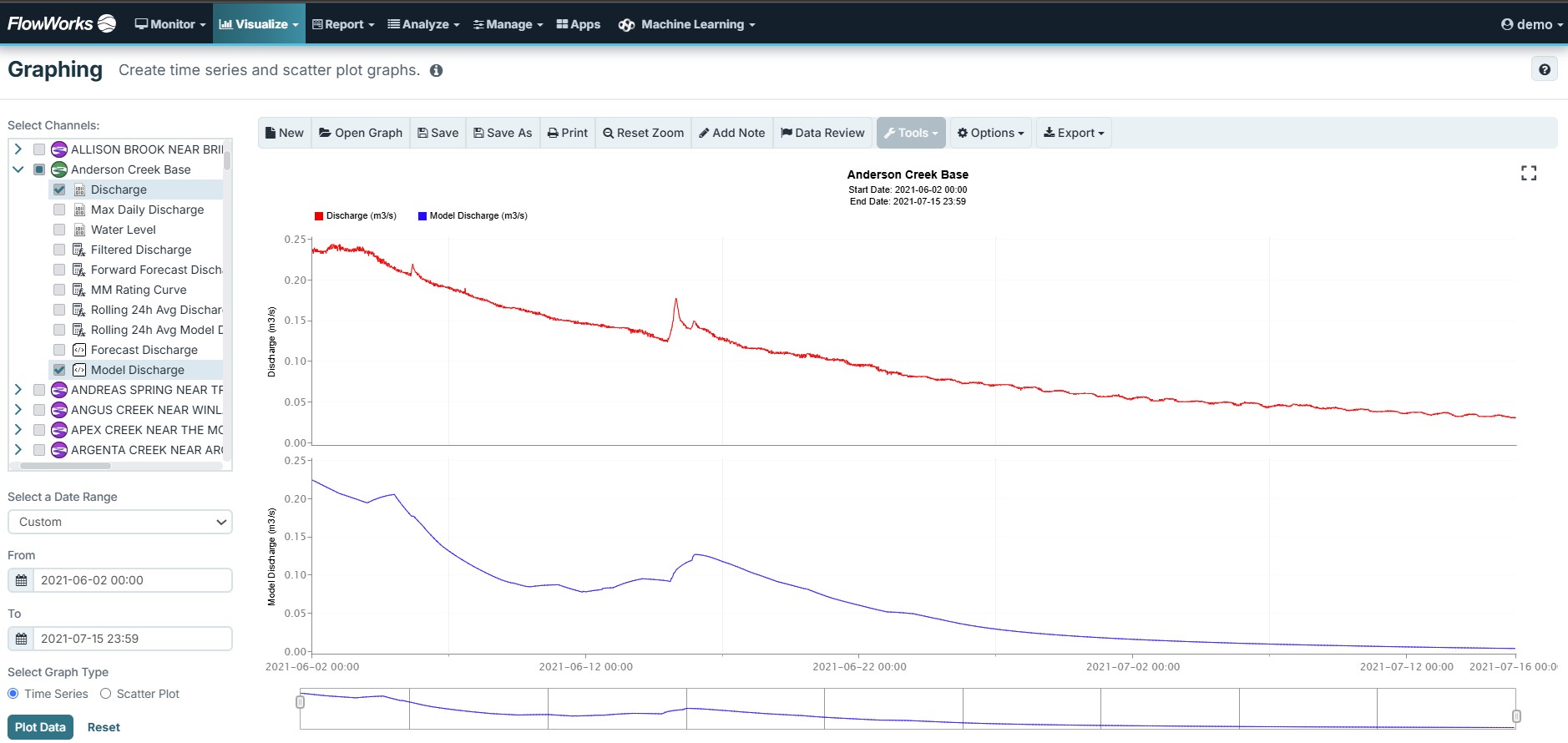Open the Options dropdown
The image size is (1568, 743).
point(991,133)
